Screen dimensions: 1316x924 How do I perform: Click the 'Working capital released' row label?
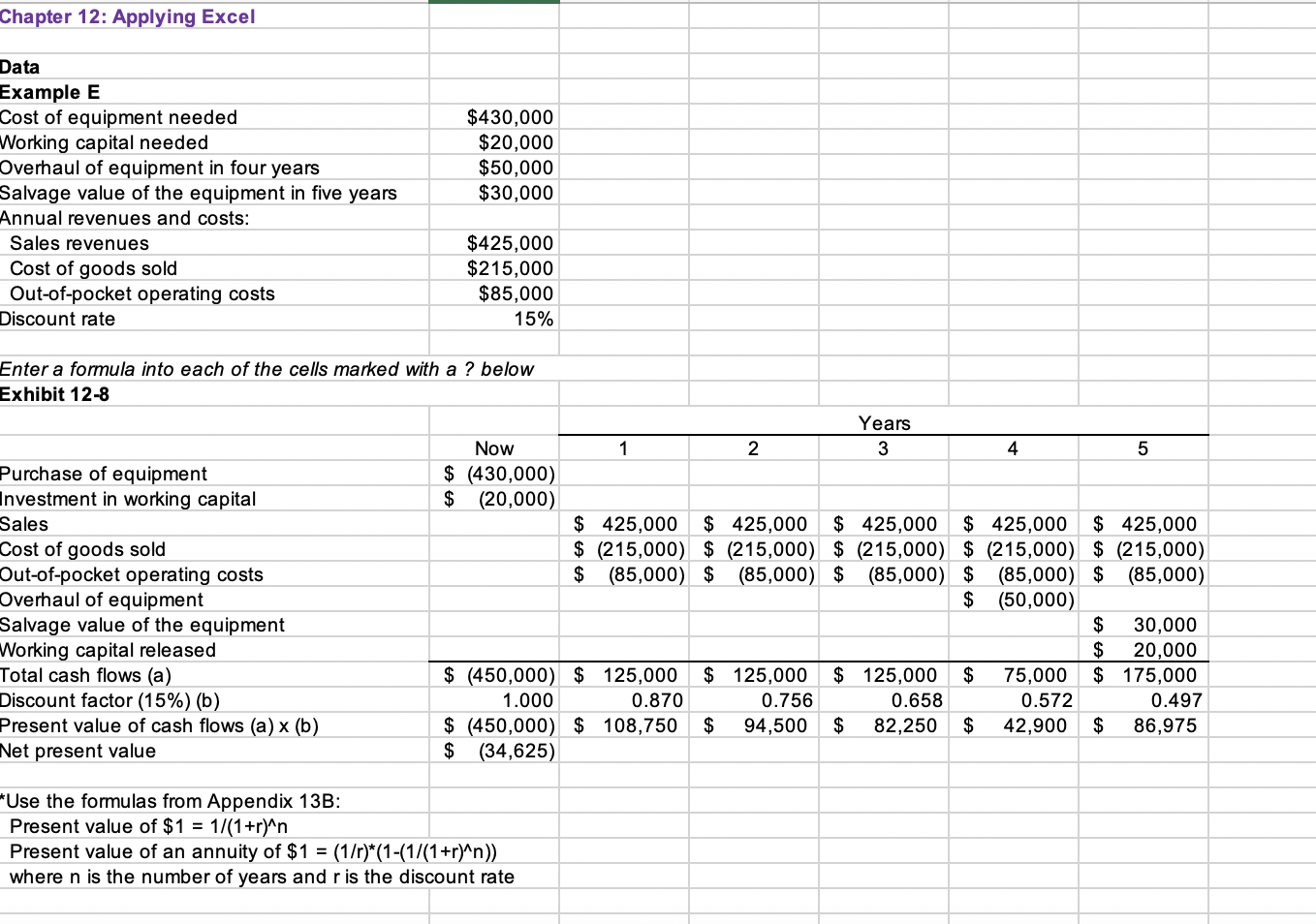tap(109, 650)
